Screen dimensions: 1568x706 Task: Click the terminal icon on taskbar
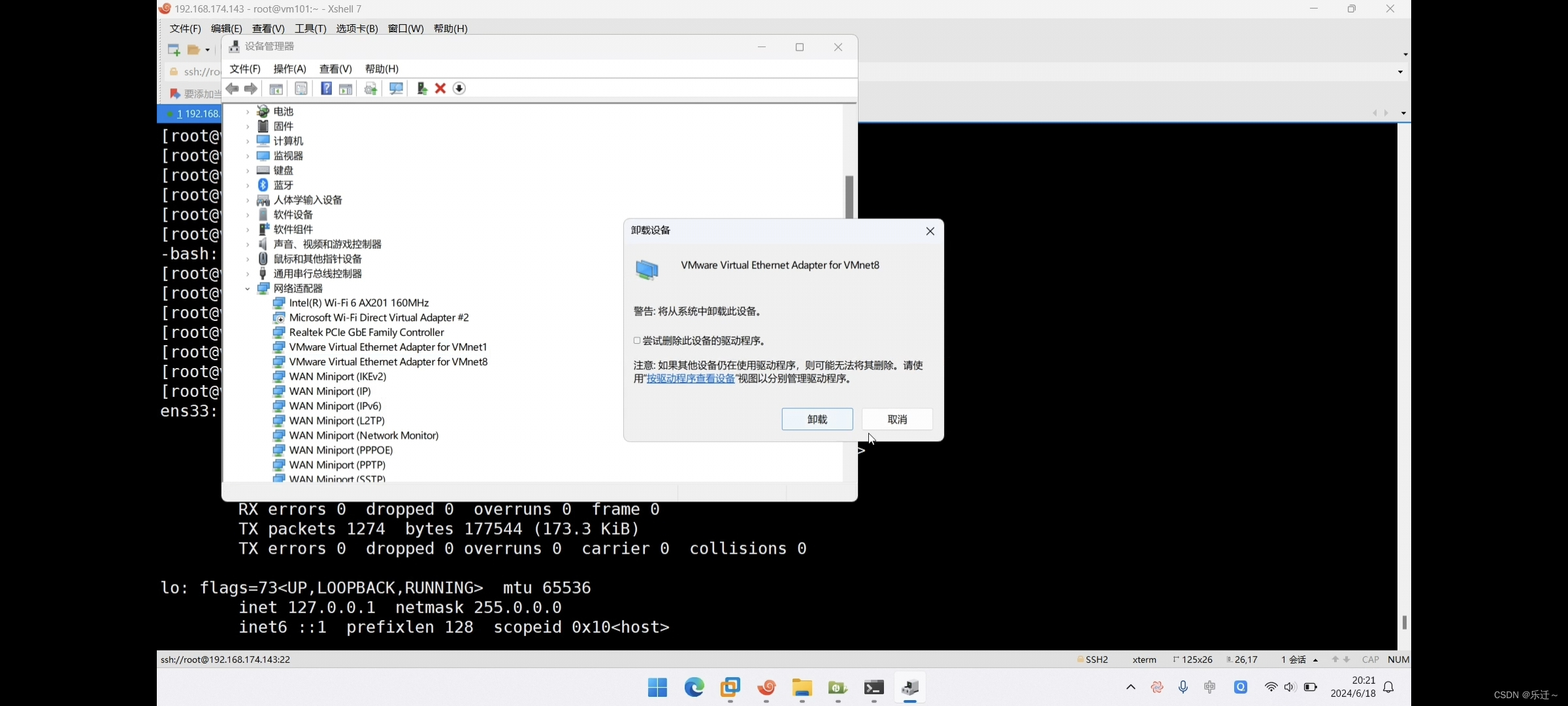point(874,688)
